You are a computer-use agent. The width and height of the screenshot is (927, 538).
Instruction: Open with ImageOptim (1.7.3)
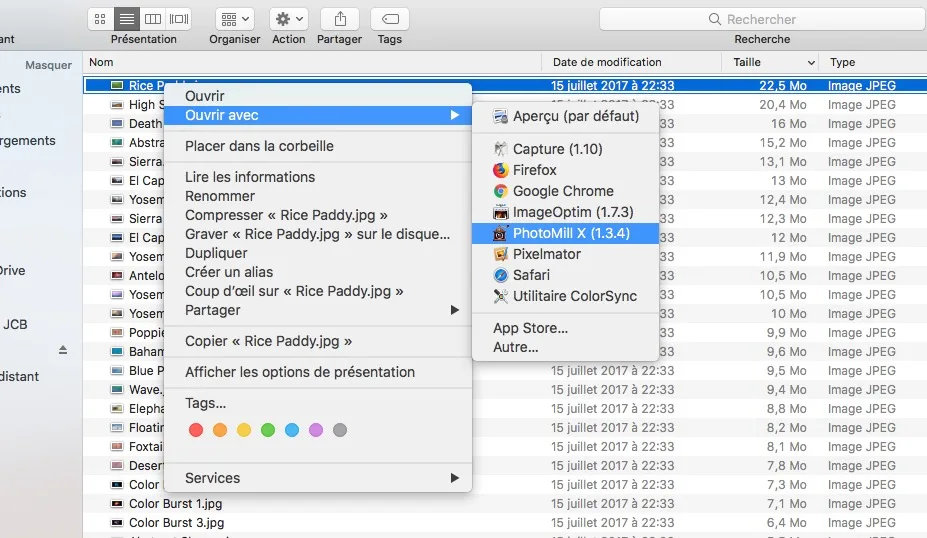tap(566, 212)
